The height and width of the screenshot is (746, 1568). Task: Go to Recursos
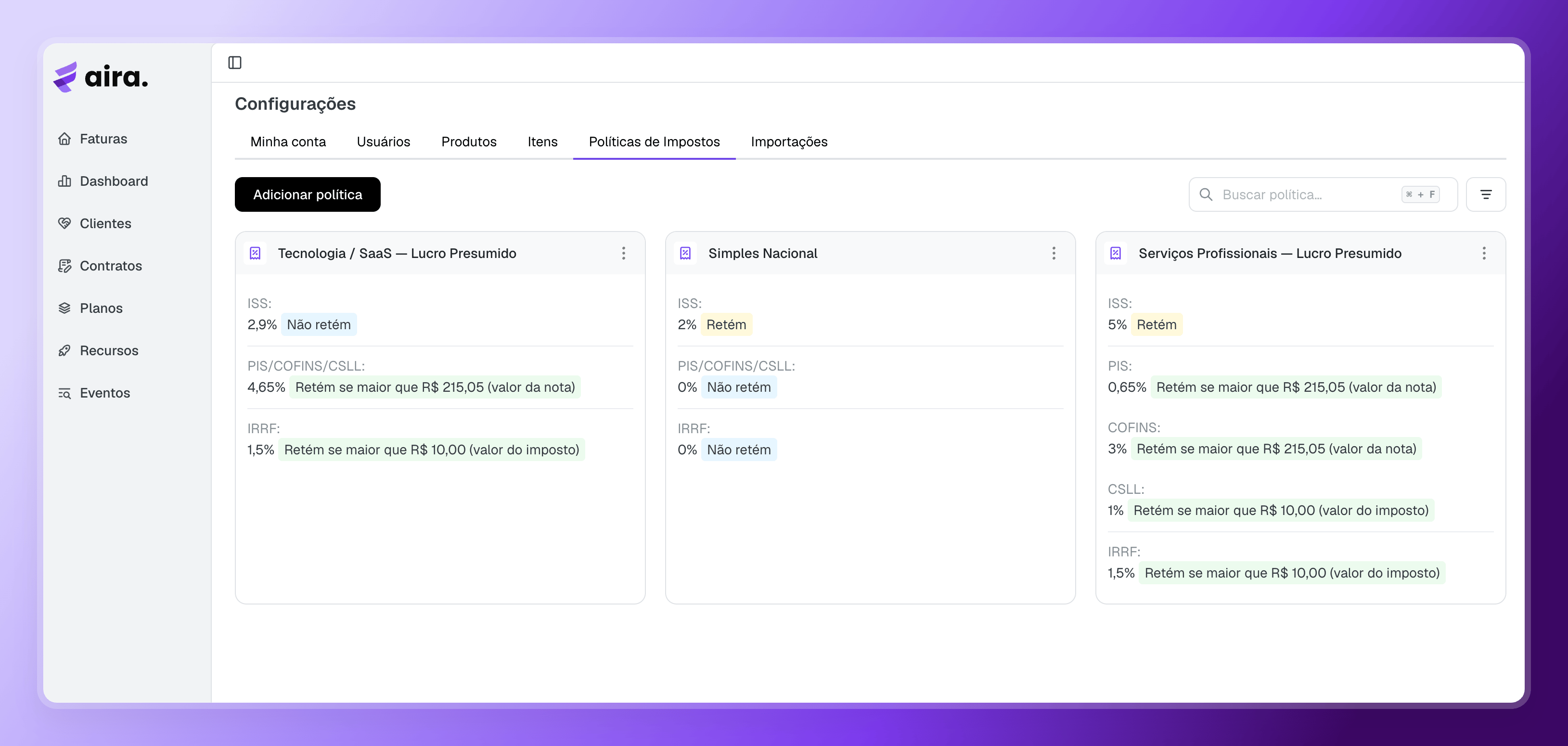tap(109, 350)
